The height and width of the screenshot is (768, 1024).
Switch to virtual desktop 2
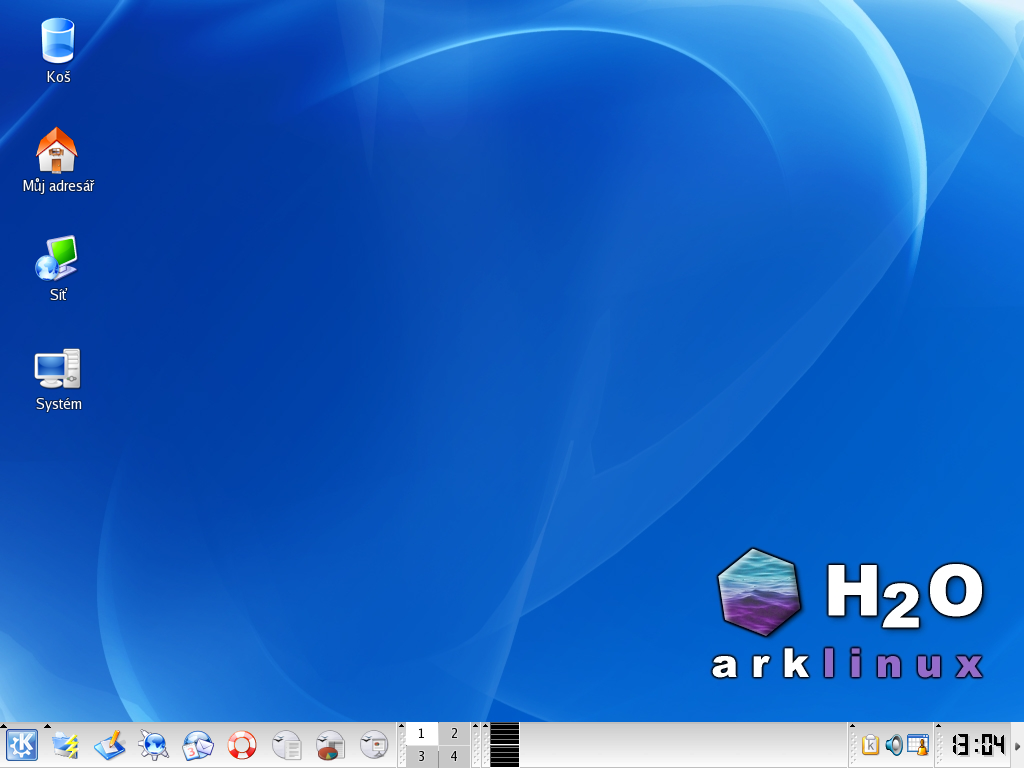[455, 733]
